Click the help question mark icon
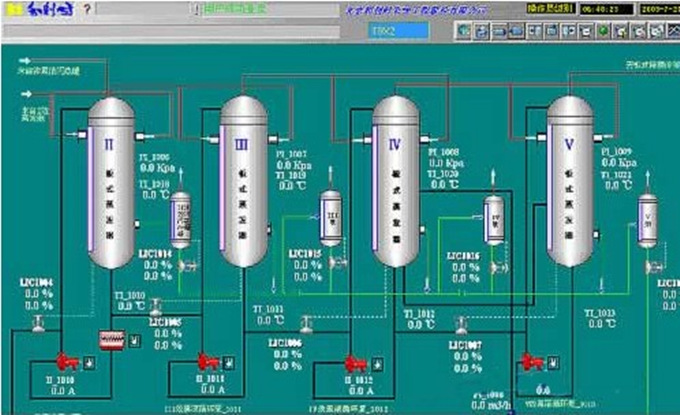Screen dimensions: 680x415 pyautogui.click(x=88, y=10)
